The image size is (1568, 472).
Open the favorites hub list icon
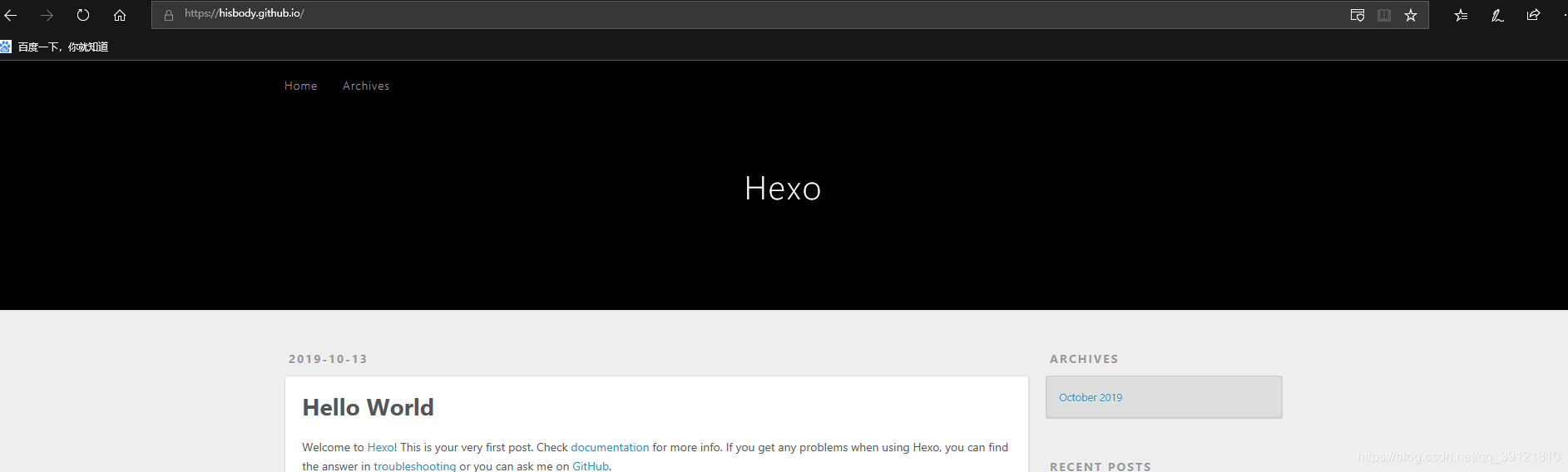1461,15
